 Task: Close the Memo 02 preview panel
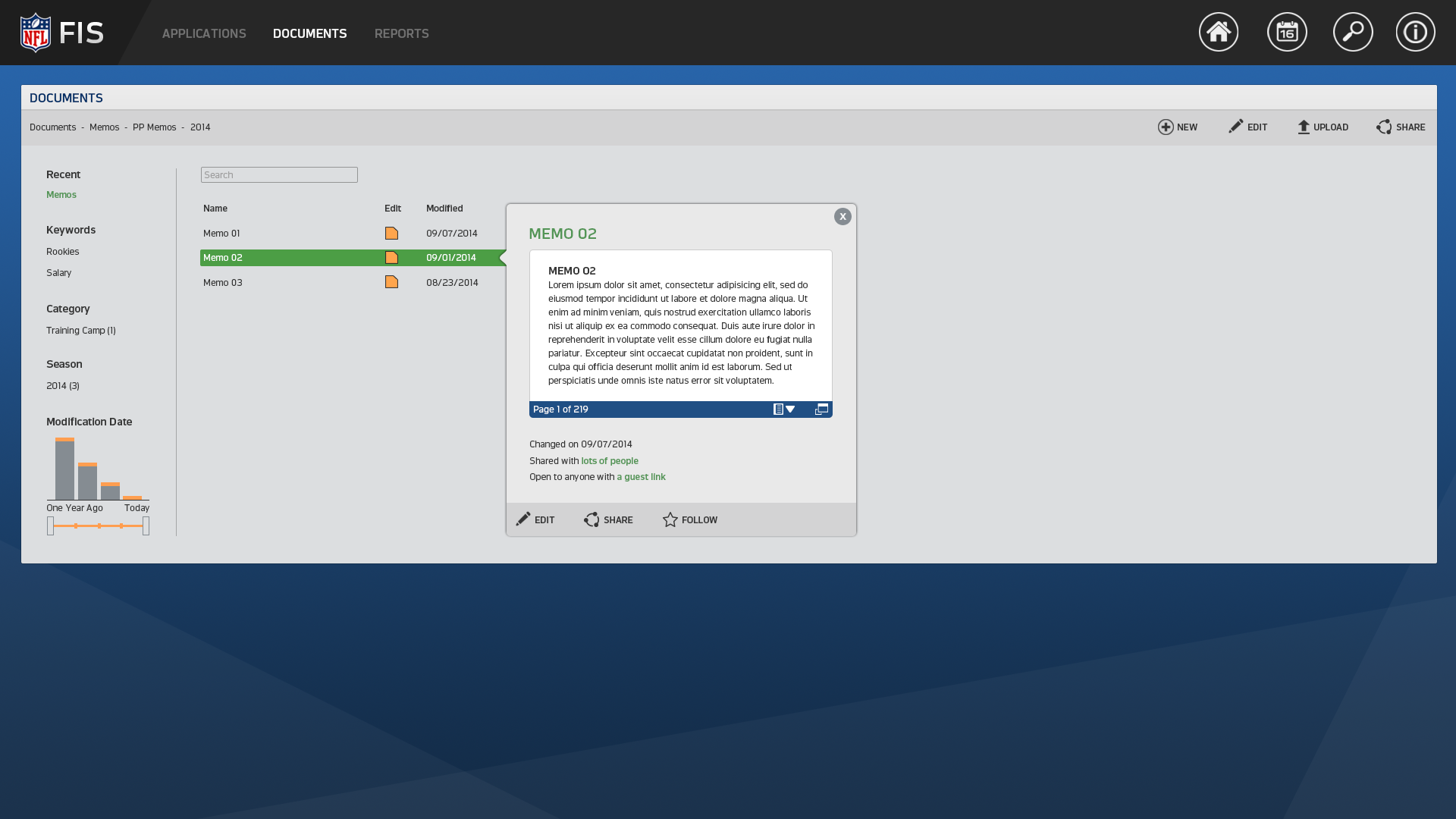click(x=843, y=217)
